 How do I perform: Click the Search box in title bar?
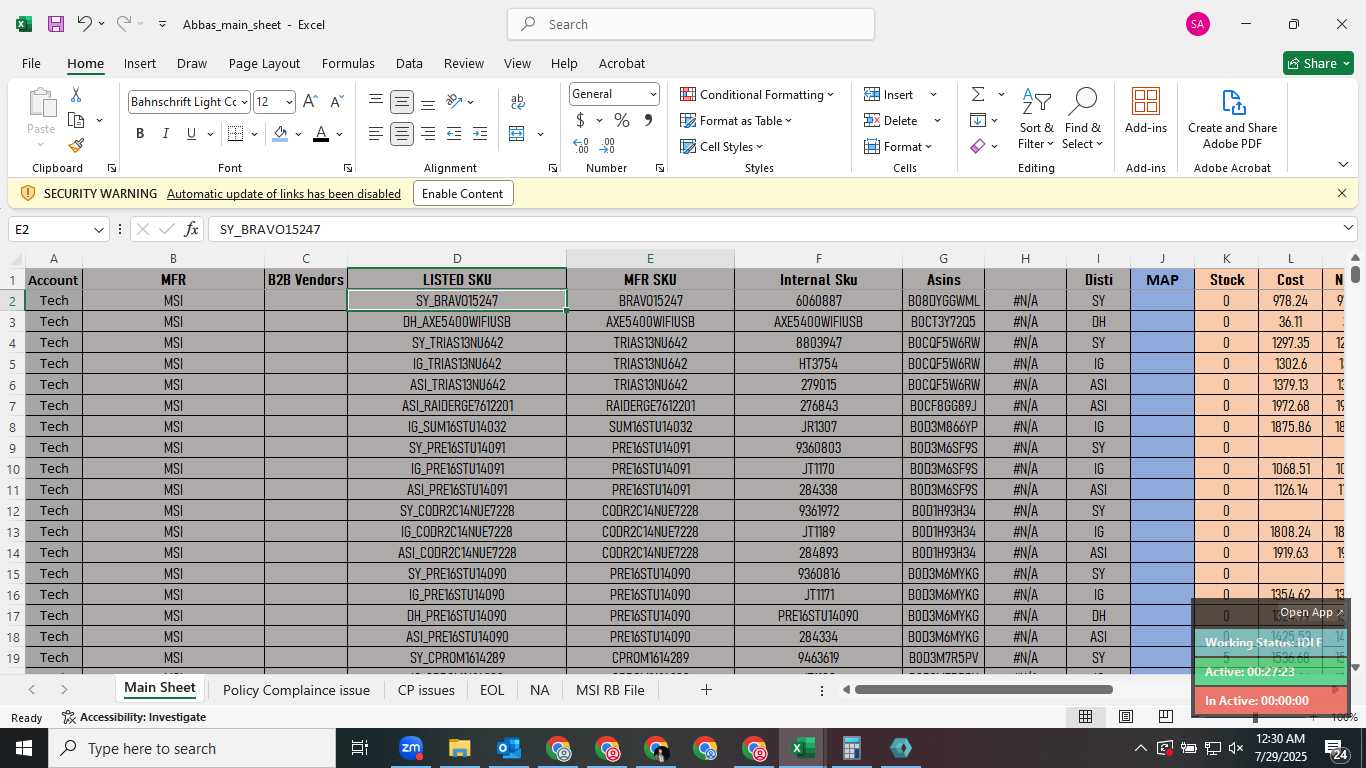pos(691,24)
